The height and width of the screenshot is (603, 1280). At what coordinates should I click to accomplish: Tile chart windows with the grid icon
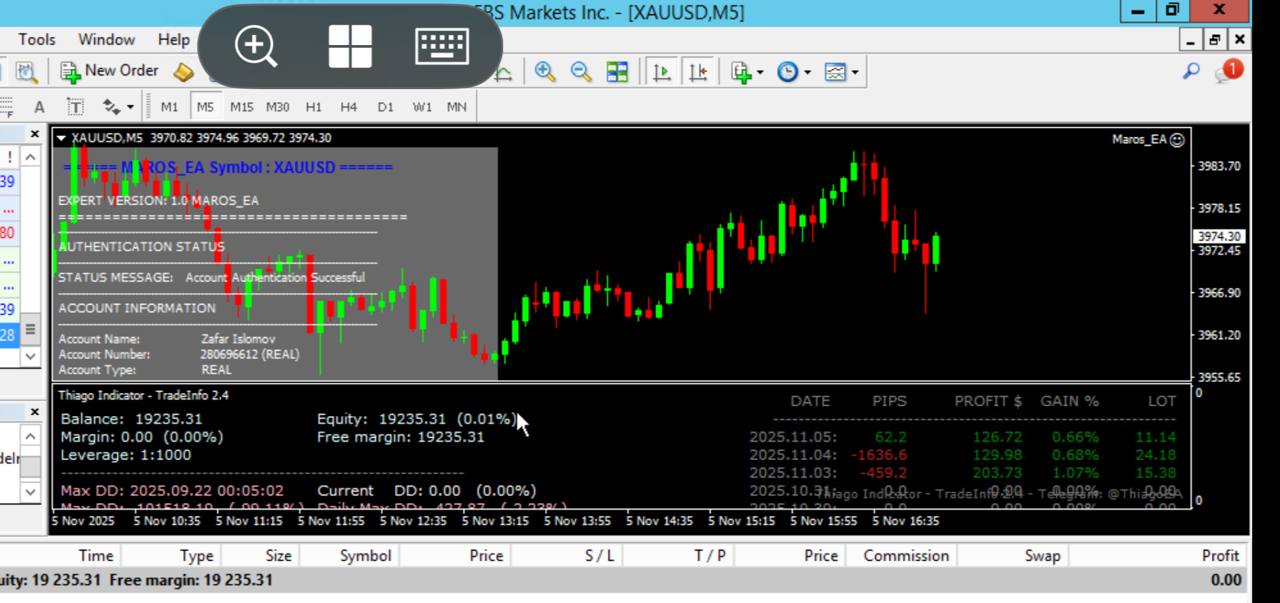[618, 72]
